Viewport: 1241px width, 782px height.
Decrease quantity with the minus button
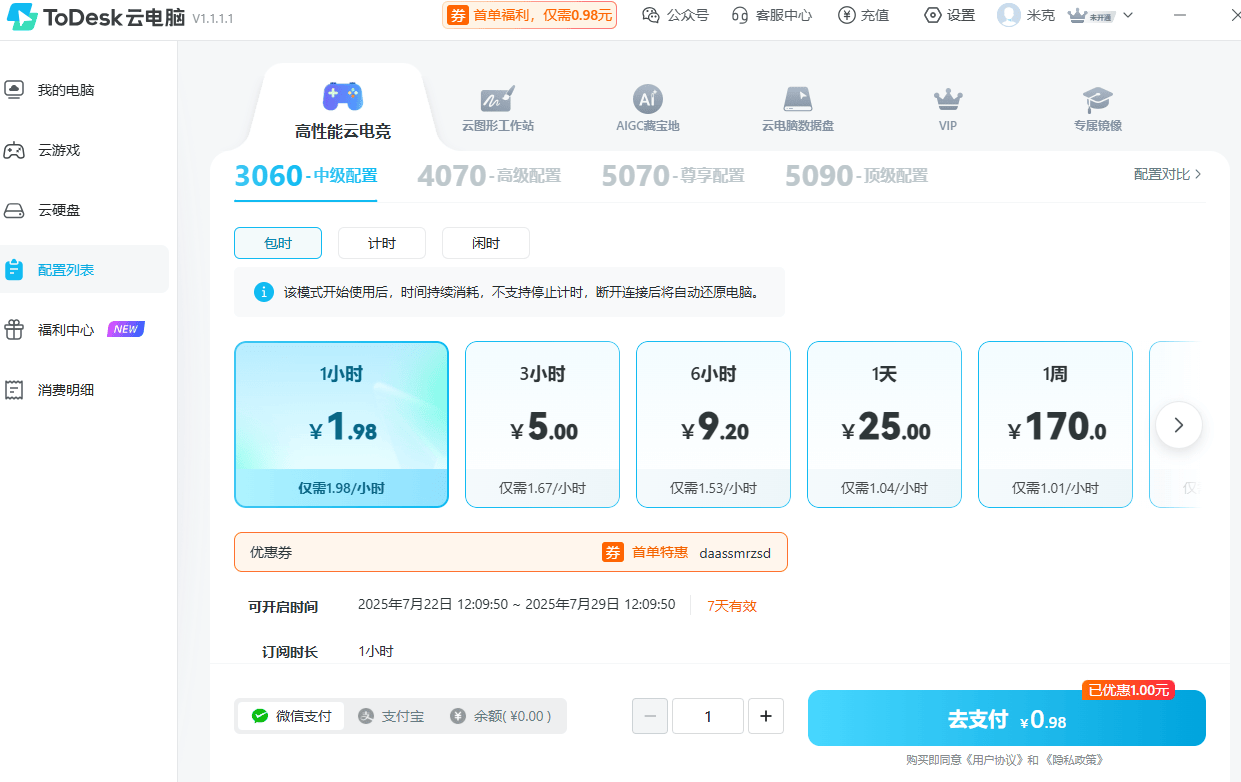click(x=650, y=716)
